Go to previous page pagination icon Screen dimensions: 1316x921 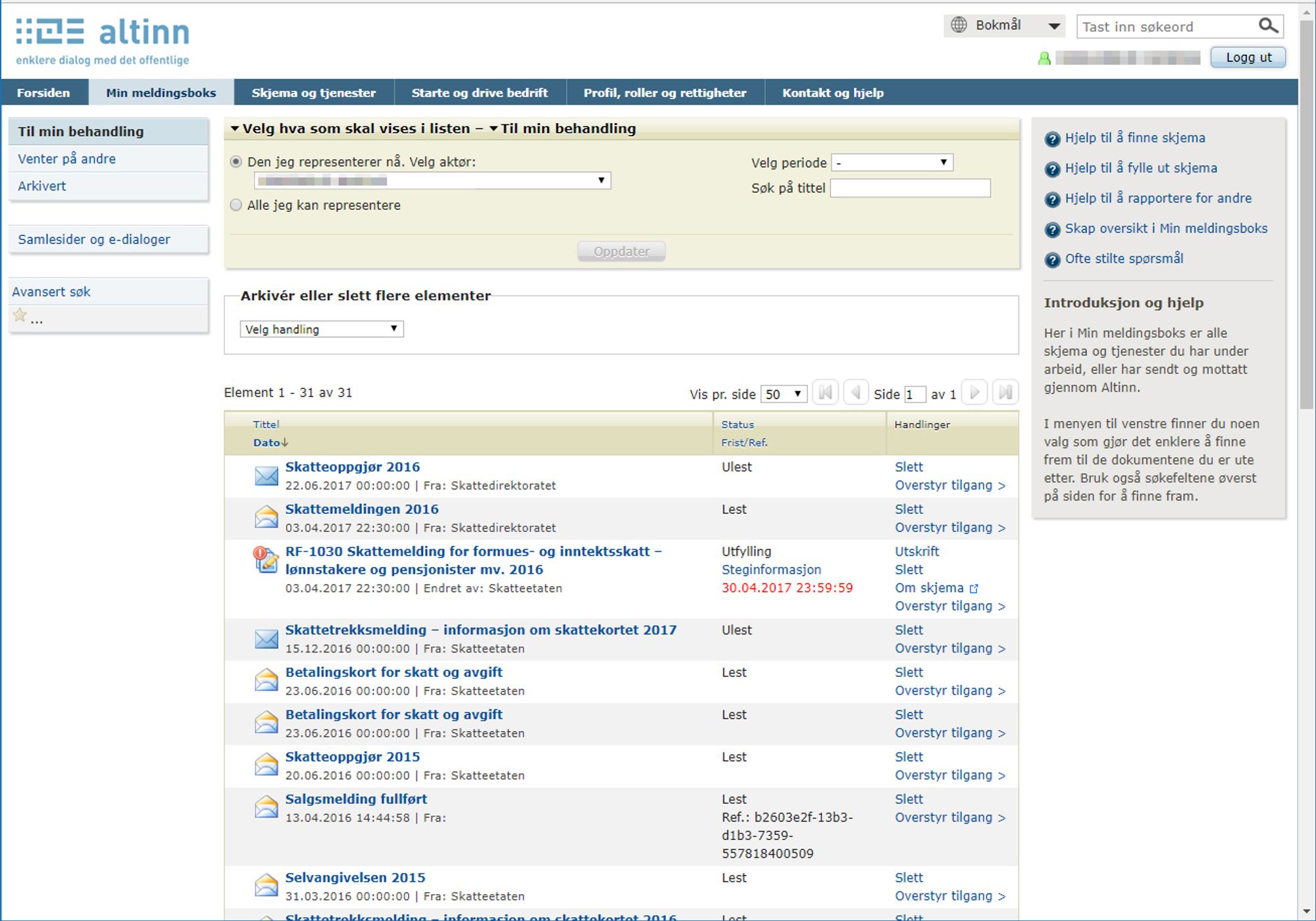tap(855, 393)
